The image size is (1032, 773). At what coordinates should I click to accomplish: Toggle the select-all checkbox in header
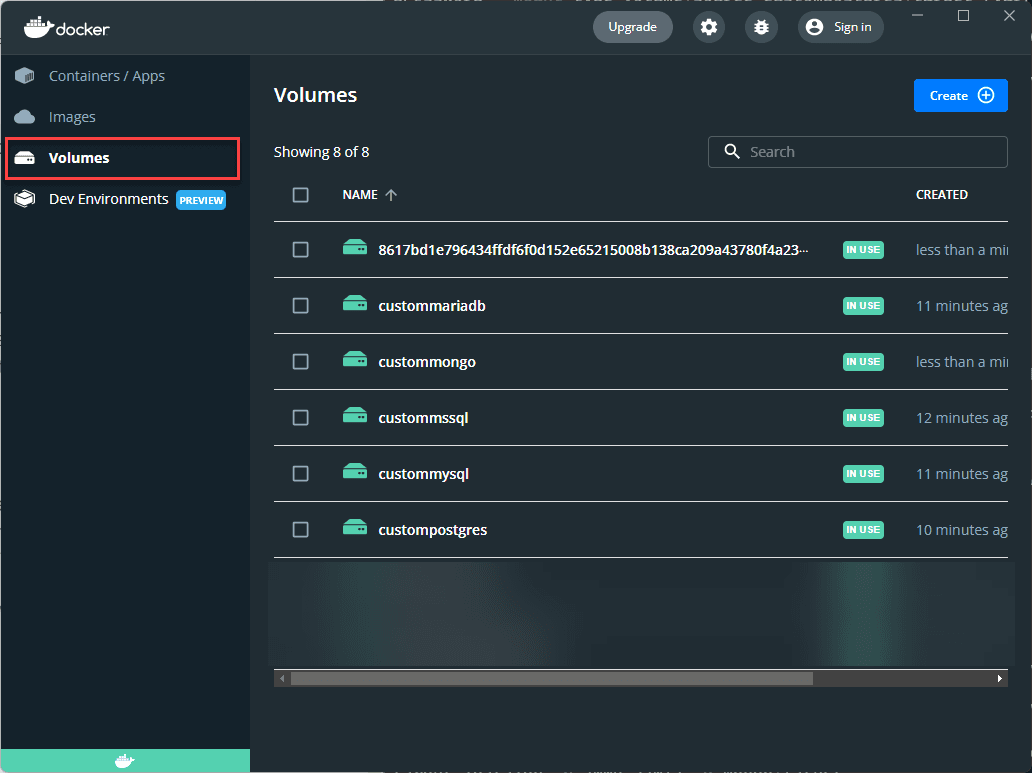coord(301,195)
